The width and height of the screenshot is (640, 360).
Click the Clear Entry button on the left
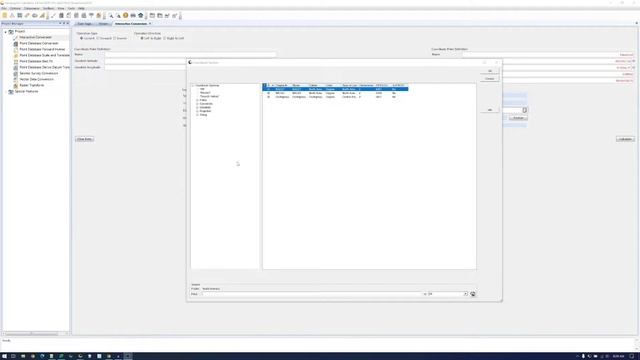click(84, 139)
